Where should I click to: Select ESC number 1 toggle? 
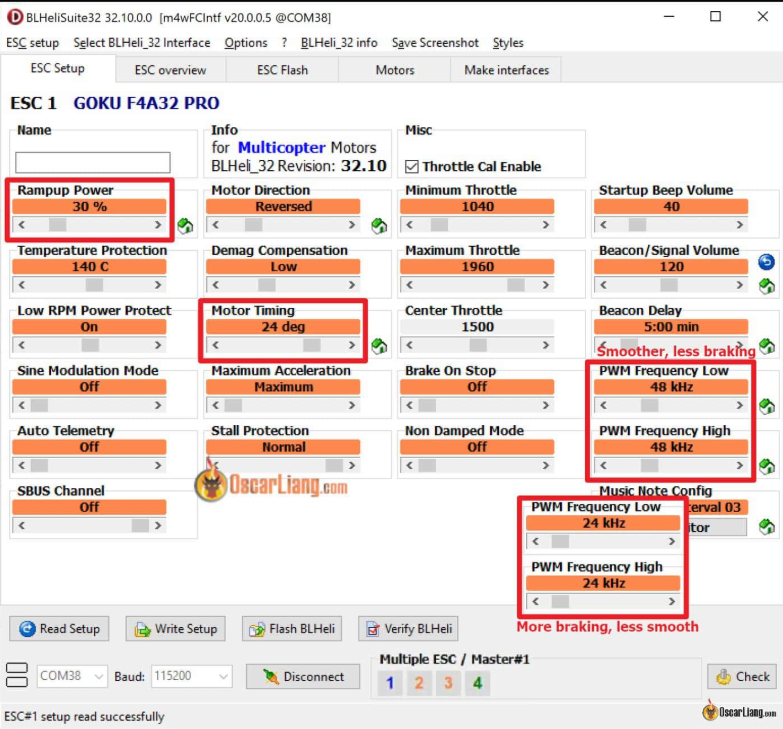(x=390, y=683)
